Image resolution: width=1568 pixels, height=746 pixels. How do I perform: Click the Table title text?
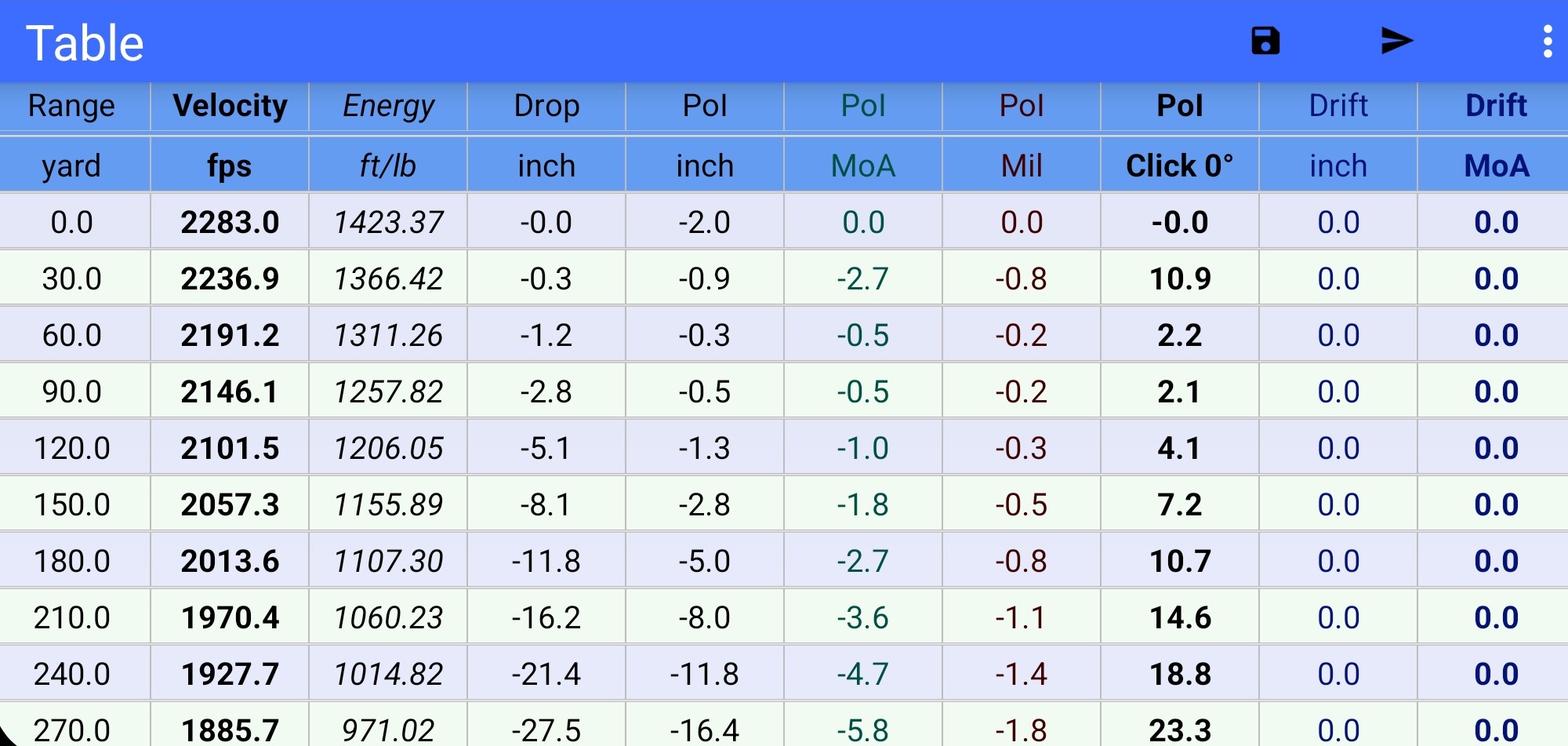tap(85, 43)
